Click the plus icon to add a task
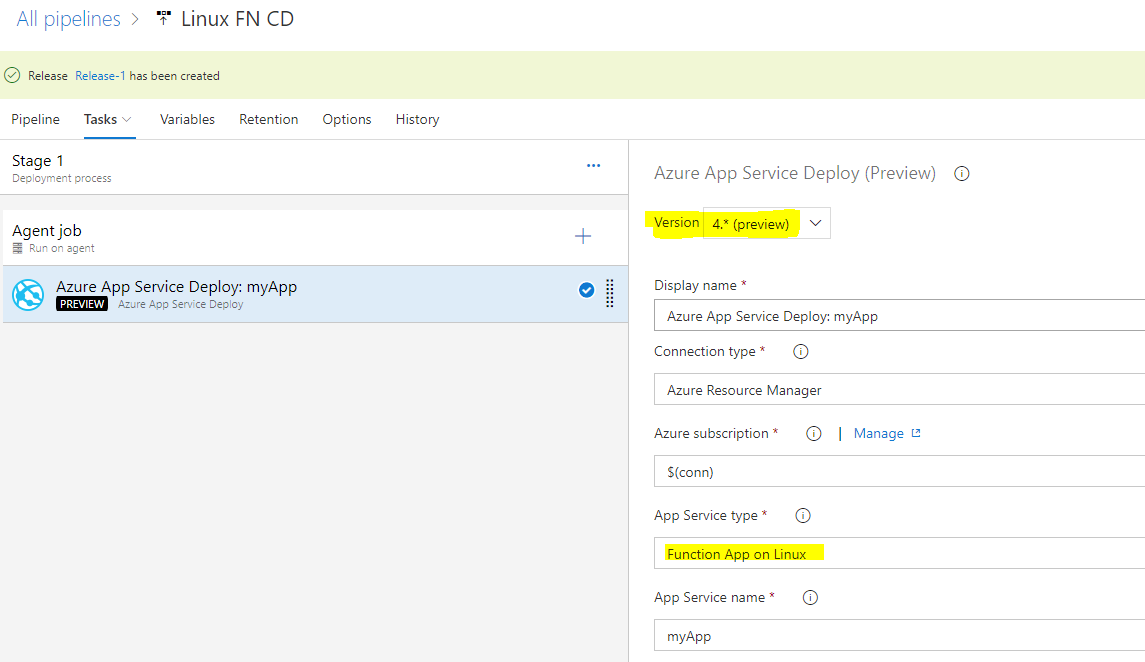The width and height of the screenshot is (1145, 662). pyautogui.click(x=582, y=235)
